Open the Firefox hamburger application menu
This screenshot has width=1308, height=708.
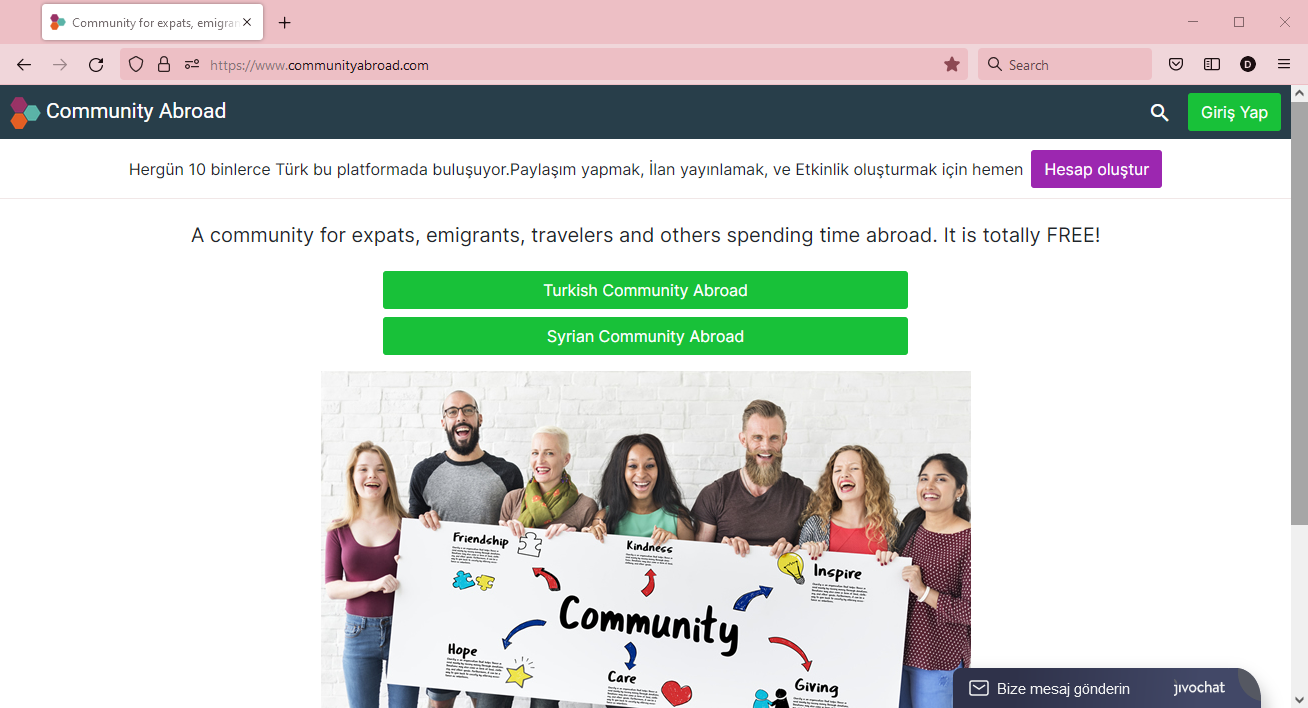click(x=1284, y=65)
